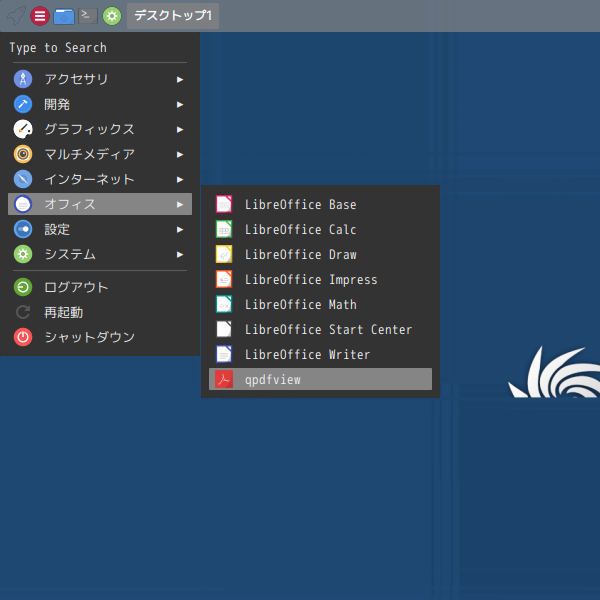Open the グラフィックス category
The height and width of the screenshot is (600, 600).
(x=100, y=129)
